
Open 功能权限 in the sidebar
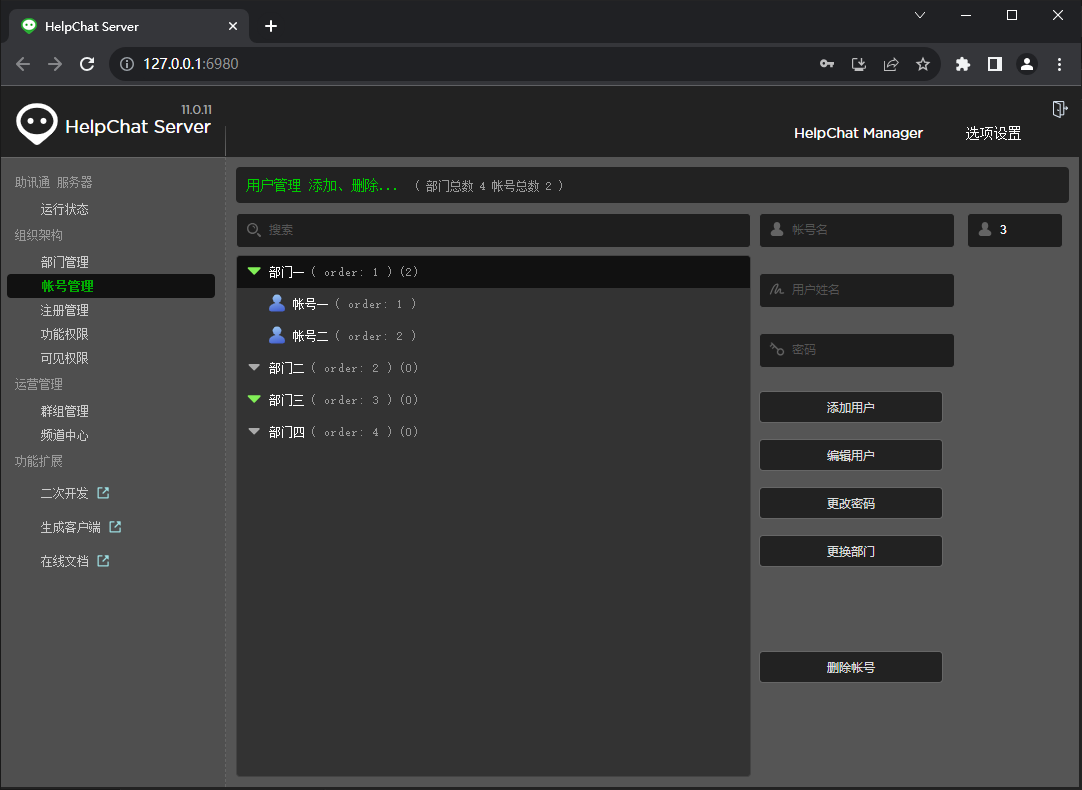click(x=65, y=335)
